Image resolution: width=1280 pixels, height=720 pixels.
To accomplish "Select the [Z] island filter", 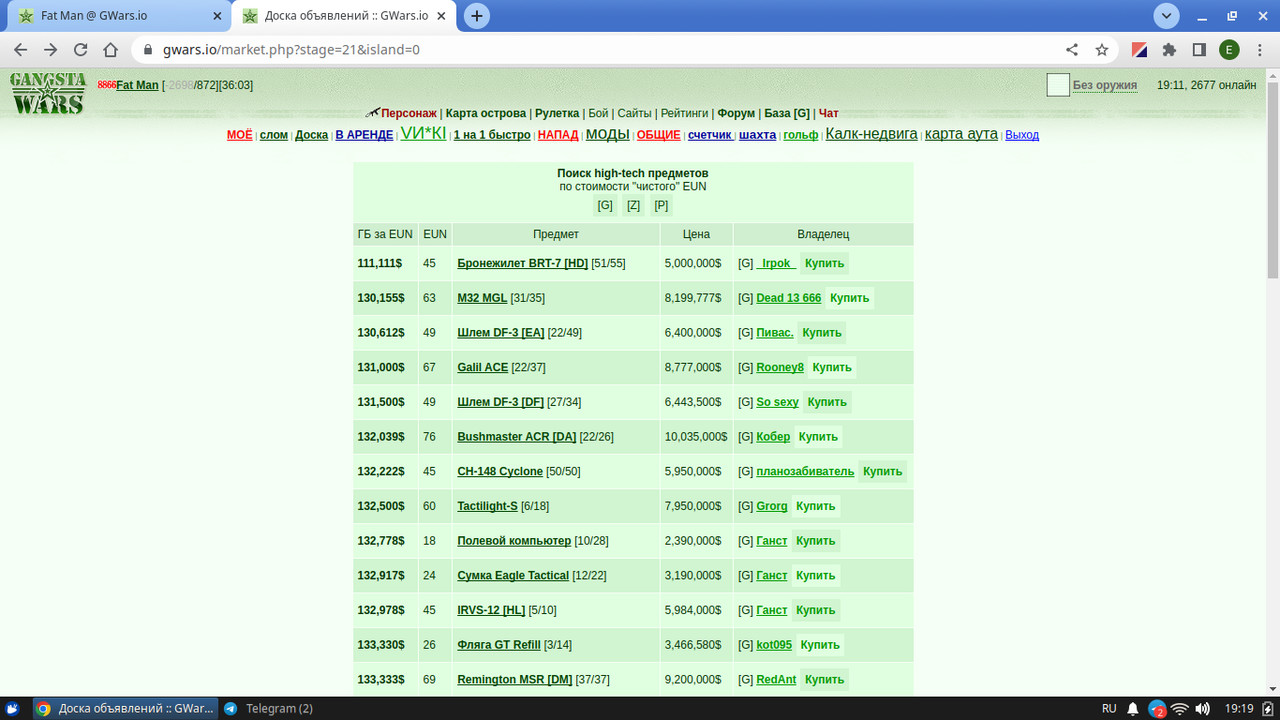I will pyautogui.click(x=633, y=205).
